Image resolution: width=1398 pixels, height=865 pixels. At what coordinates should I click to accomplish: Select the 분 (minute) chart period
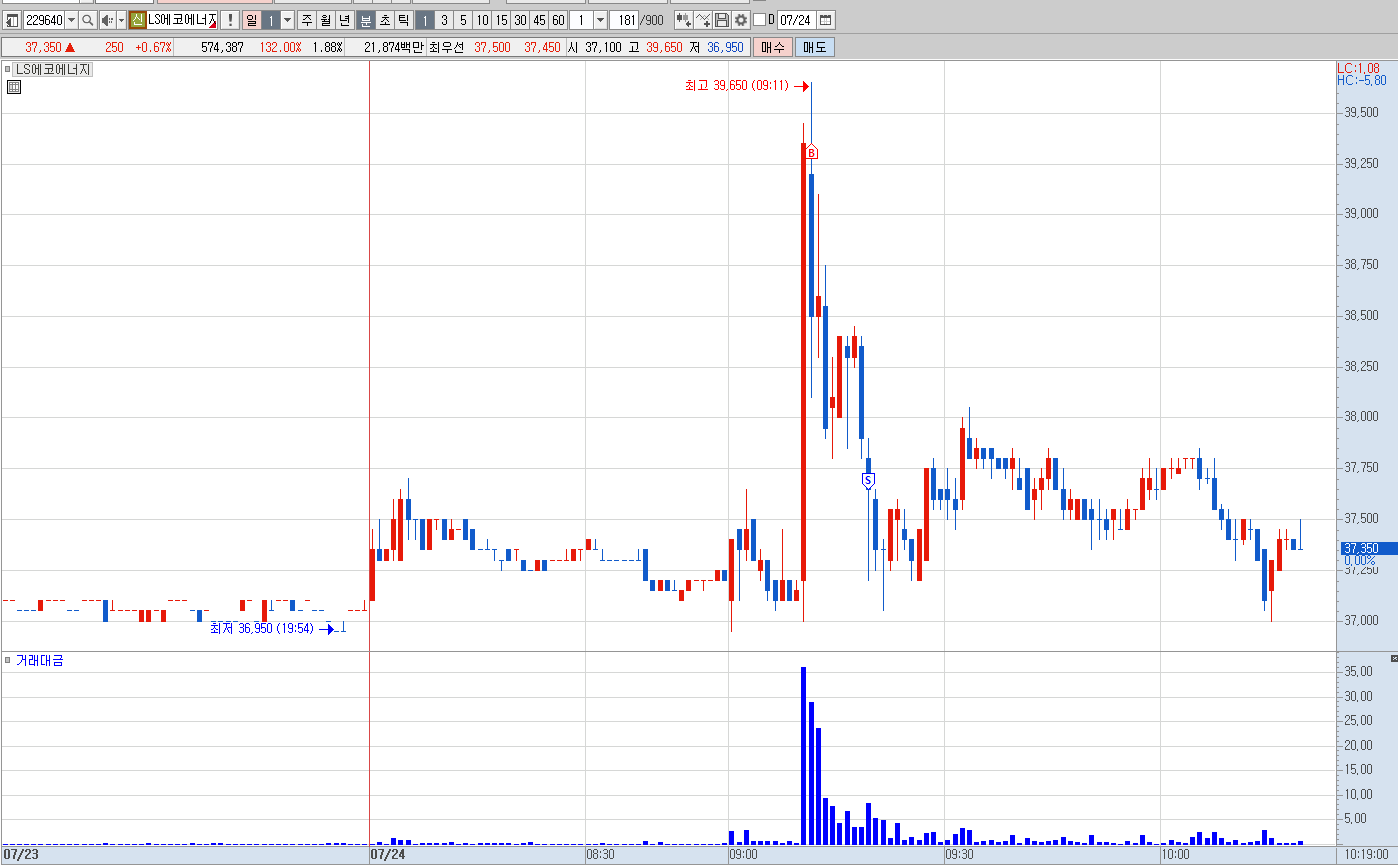(x=366, y=20)
